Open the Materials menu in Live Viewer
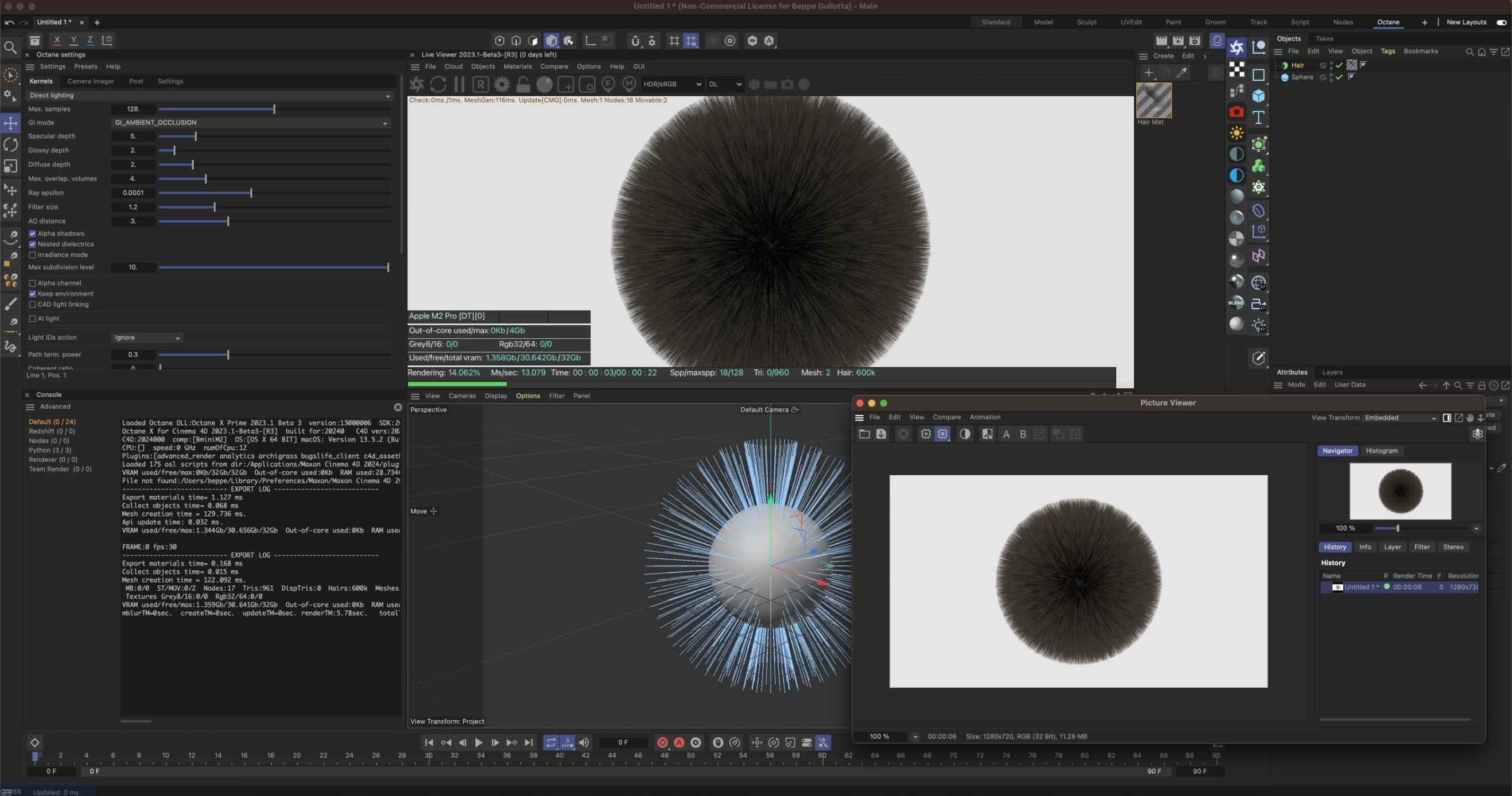This screenshot has width=1512, height=796. pos(517,67)
